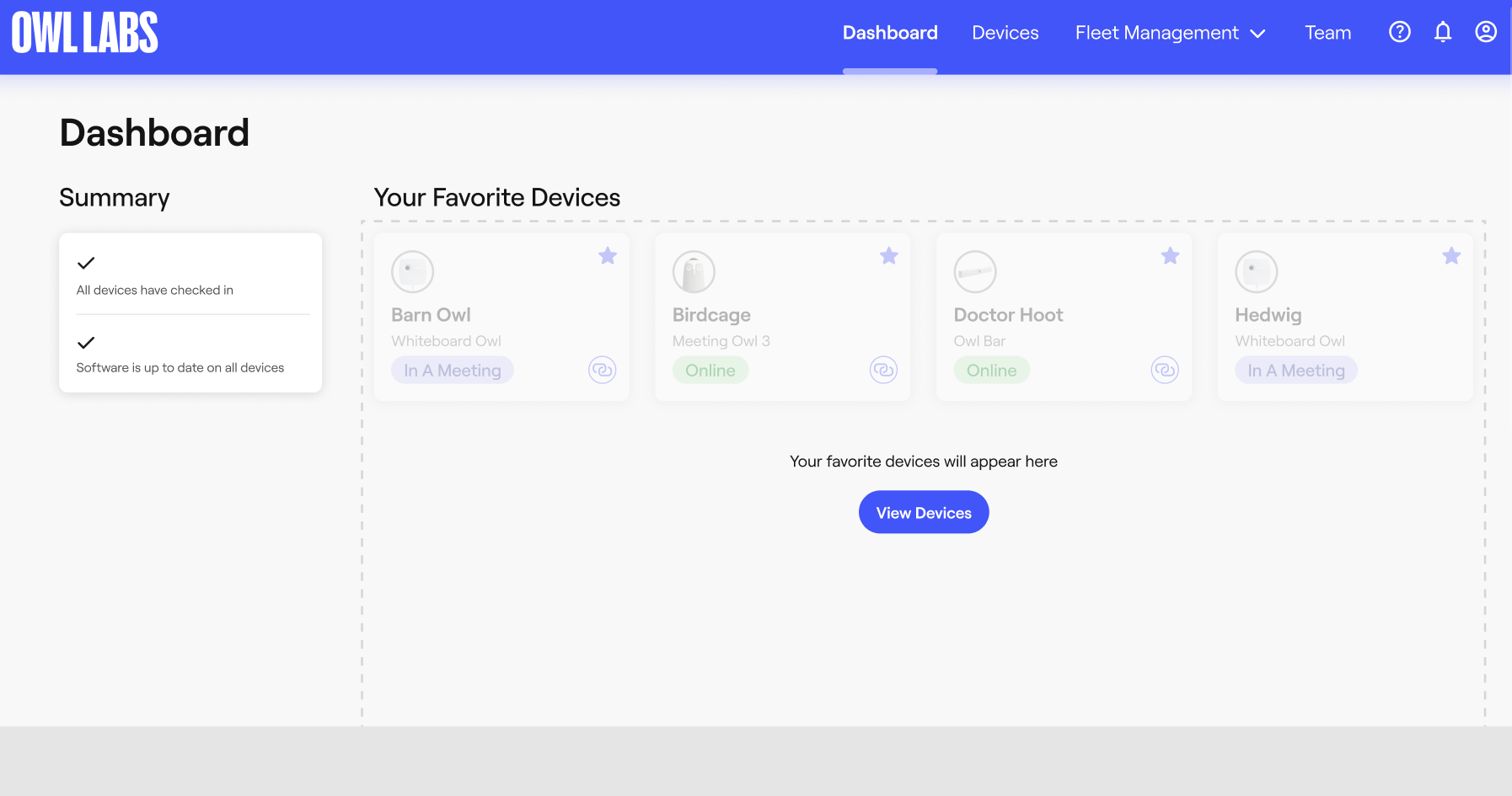Click link icon on Barn Owl card
This screenshot has width=1512, height=796.
click(602, 370)
